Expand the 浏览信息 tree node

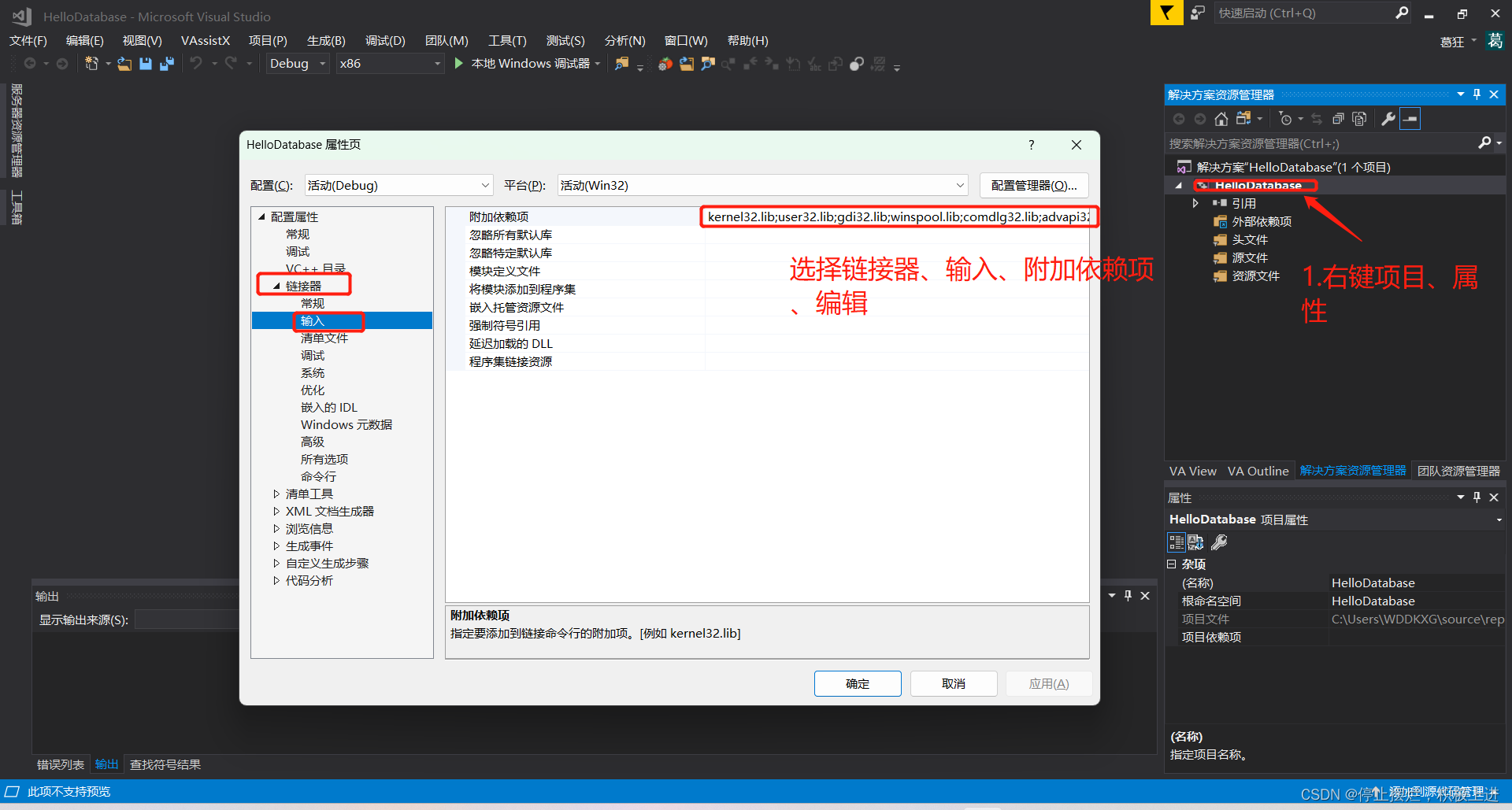(276, 528)
